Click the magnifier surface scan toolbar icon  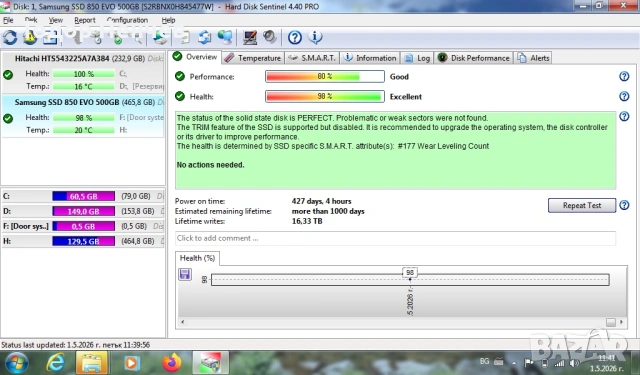coord(137,38)
